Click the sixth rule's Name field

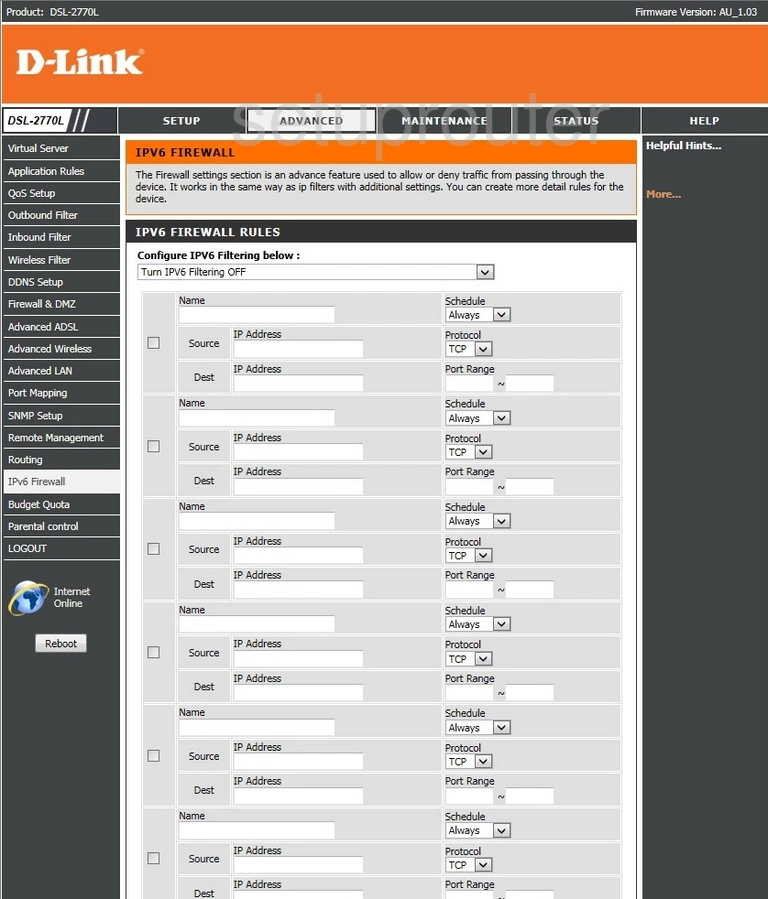pyautogui.click(x=256, y=830)
